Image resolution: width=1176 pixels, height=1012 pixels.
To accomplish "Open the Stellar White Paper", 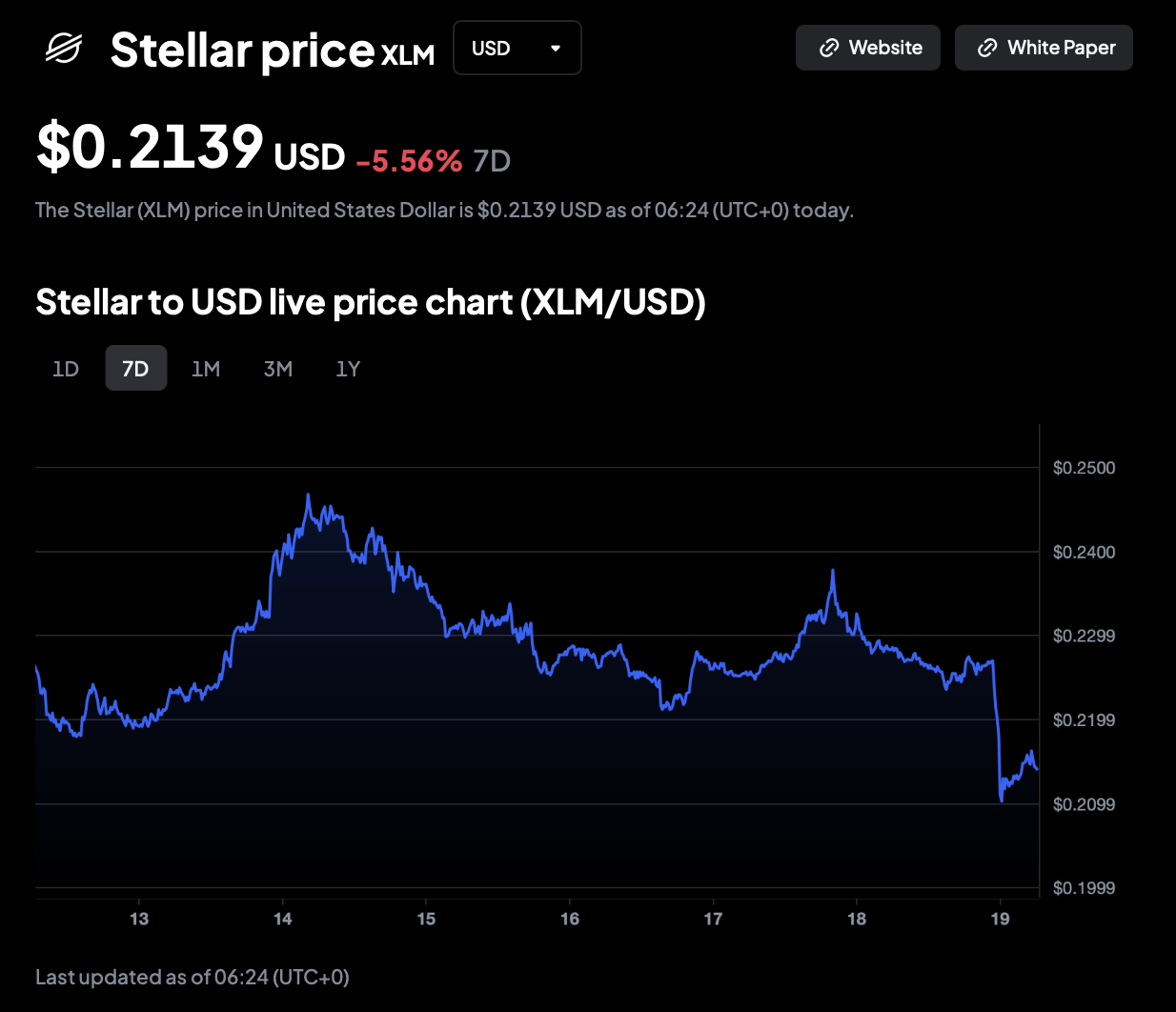I will coord(1044,48).
